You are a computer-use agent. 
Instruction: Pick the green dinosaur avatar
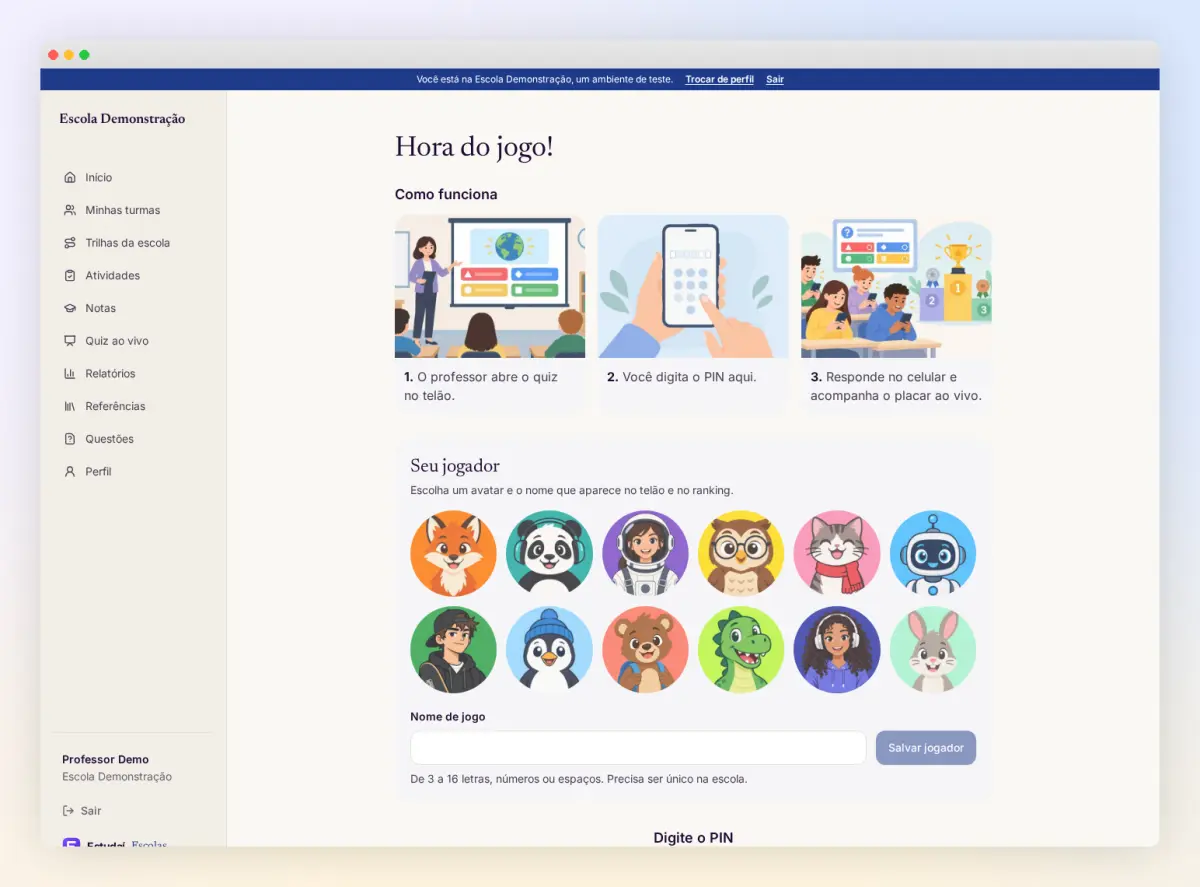click(741, 650)
